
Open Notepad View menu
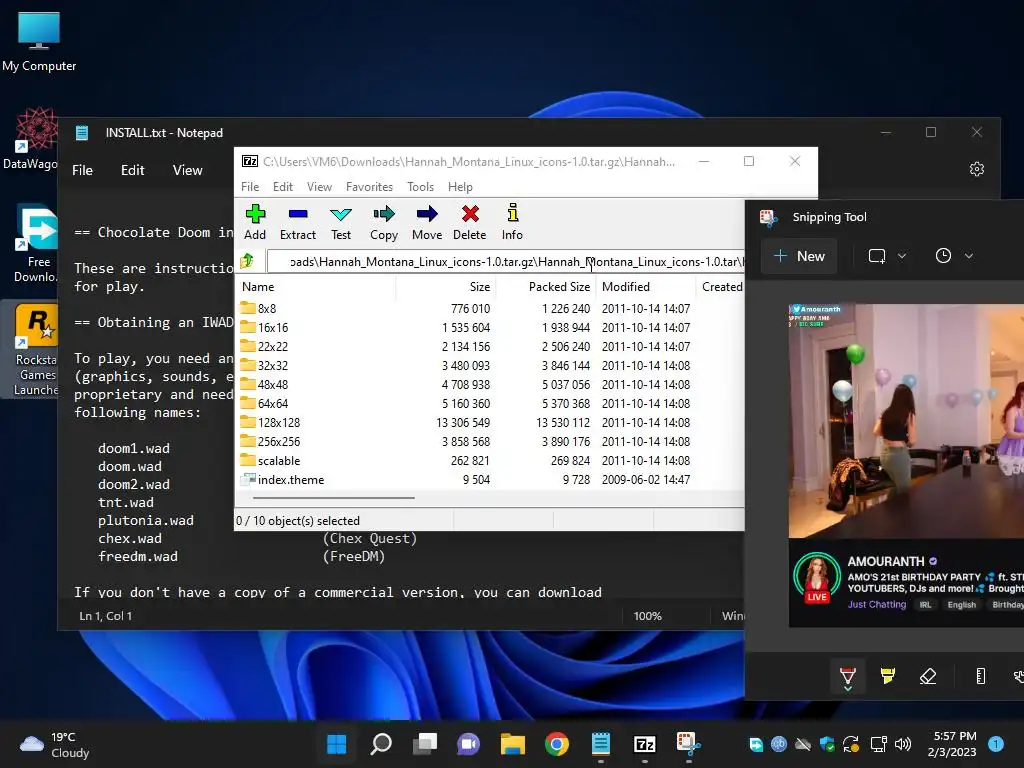click(x=187, y=170)
